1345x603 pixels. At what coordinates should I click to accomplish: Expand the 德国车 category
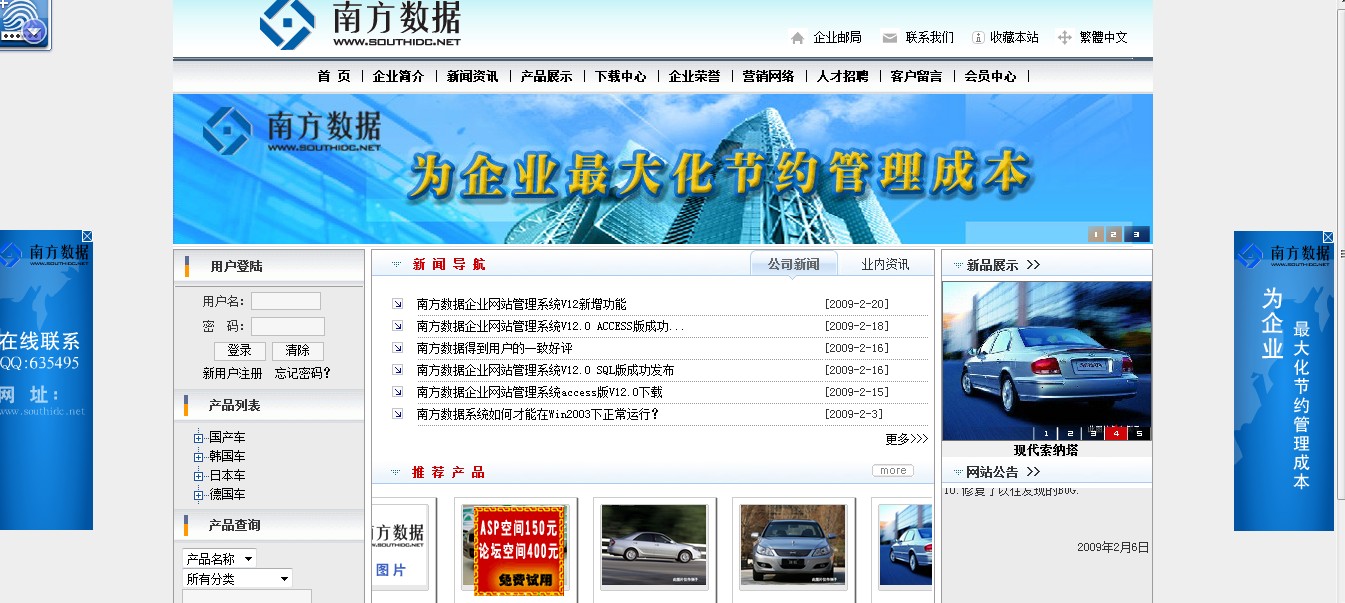click(199, 495)
